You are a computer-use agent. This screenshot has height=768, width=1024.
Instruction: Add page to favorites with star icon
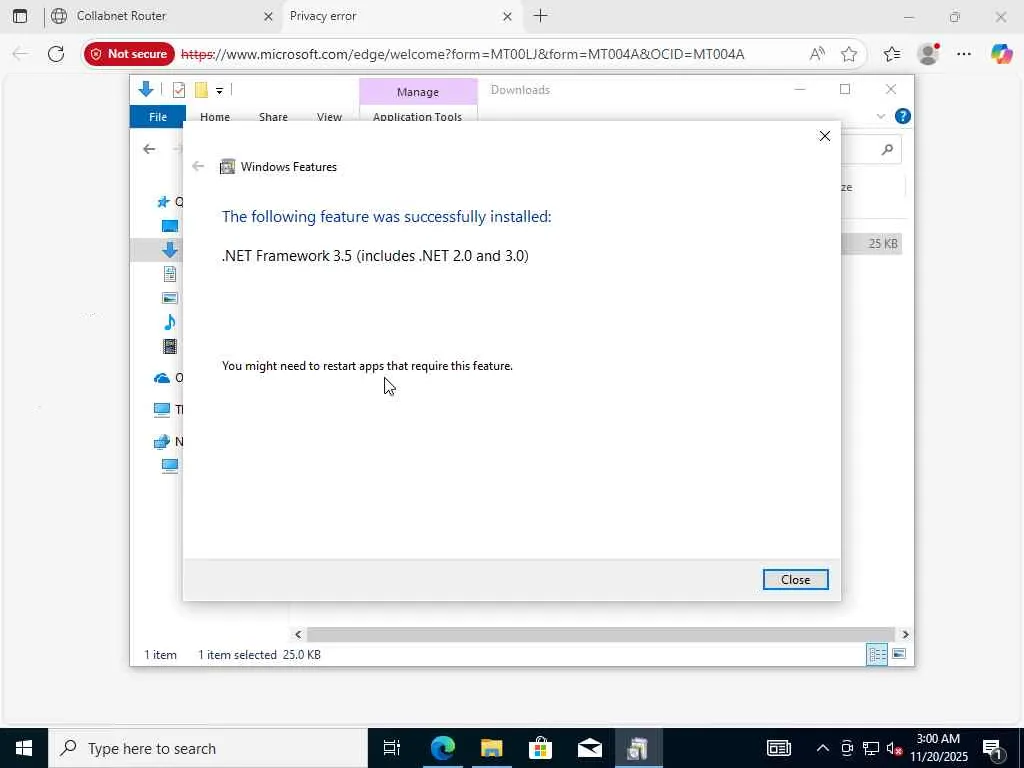pyautogui.click(x=848, y=54)
